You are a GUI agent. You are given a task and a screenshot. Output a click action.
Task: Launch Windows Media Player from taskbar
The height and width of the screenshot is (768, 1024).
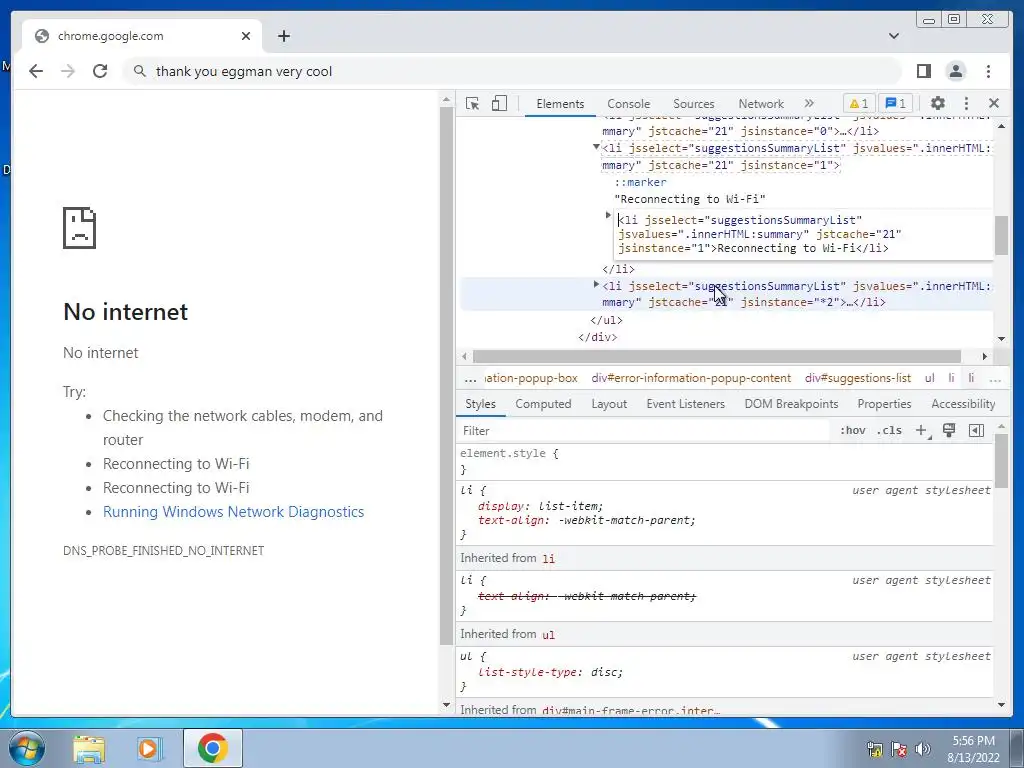coord(149,748)
